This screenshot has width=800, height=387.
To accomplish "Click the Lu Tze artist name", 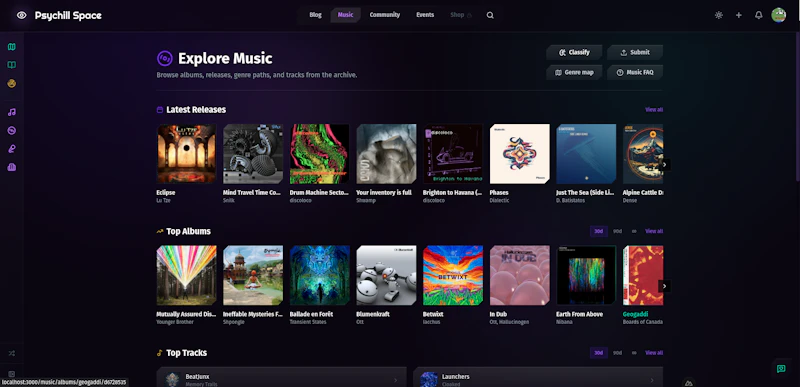I will [163, 200].
